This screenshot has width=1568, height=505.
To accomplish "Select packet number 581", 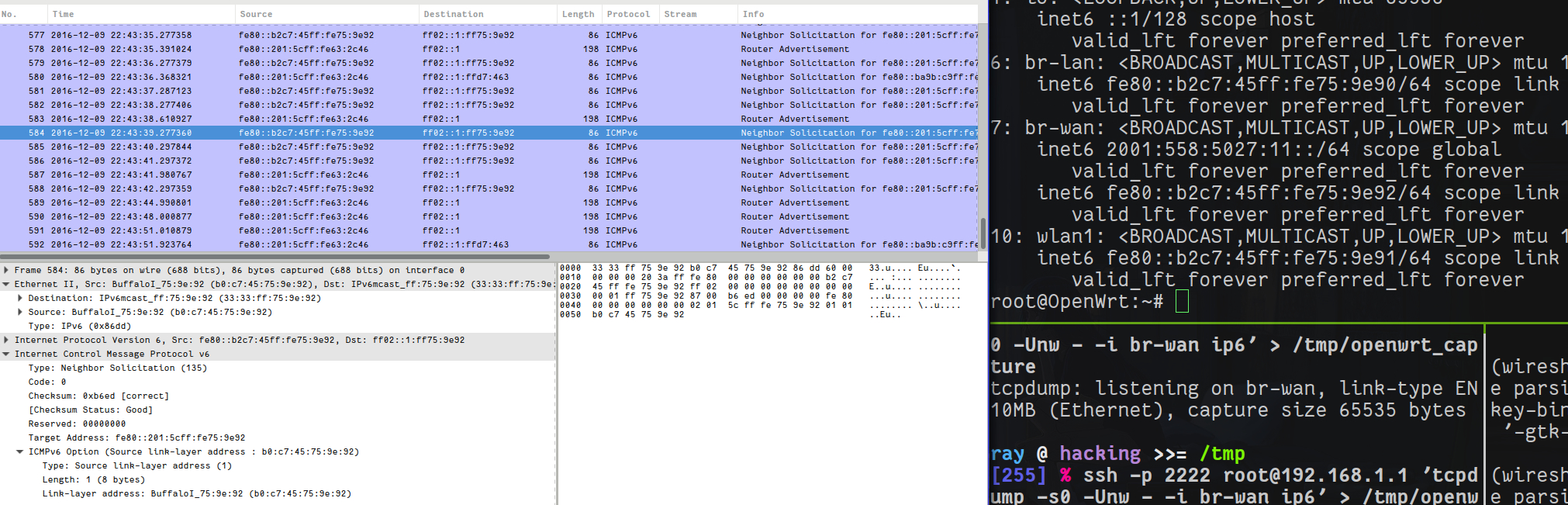I will [x=489, y=91].
